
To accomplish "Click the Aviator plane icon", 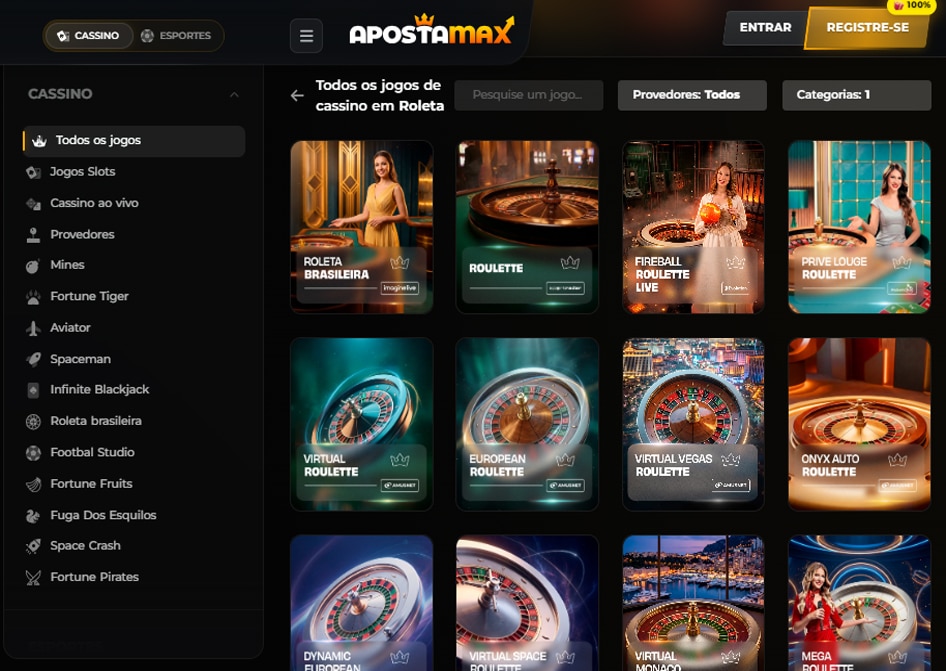I will [33, 328].
